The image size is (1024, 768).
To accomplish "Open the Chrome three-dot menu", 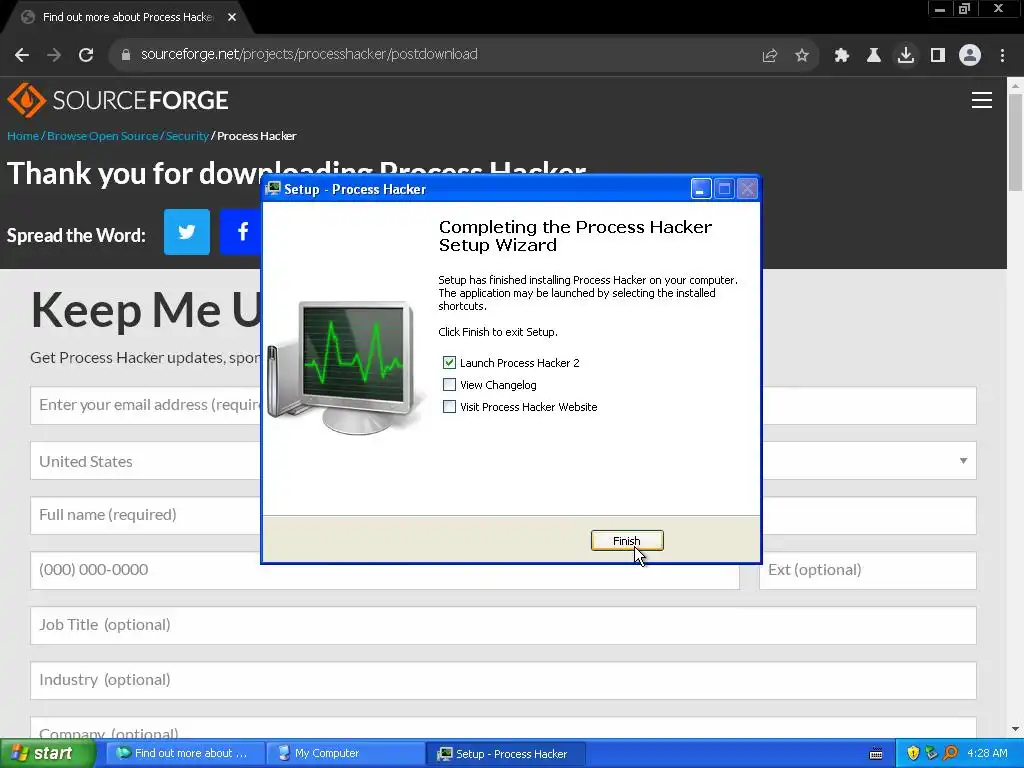I will click(x=1002, y=56).
